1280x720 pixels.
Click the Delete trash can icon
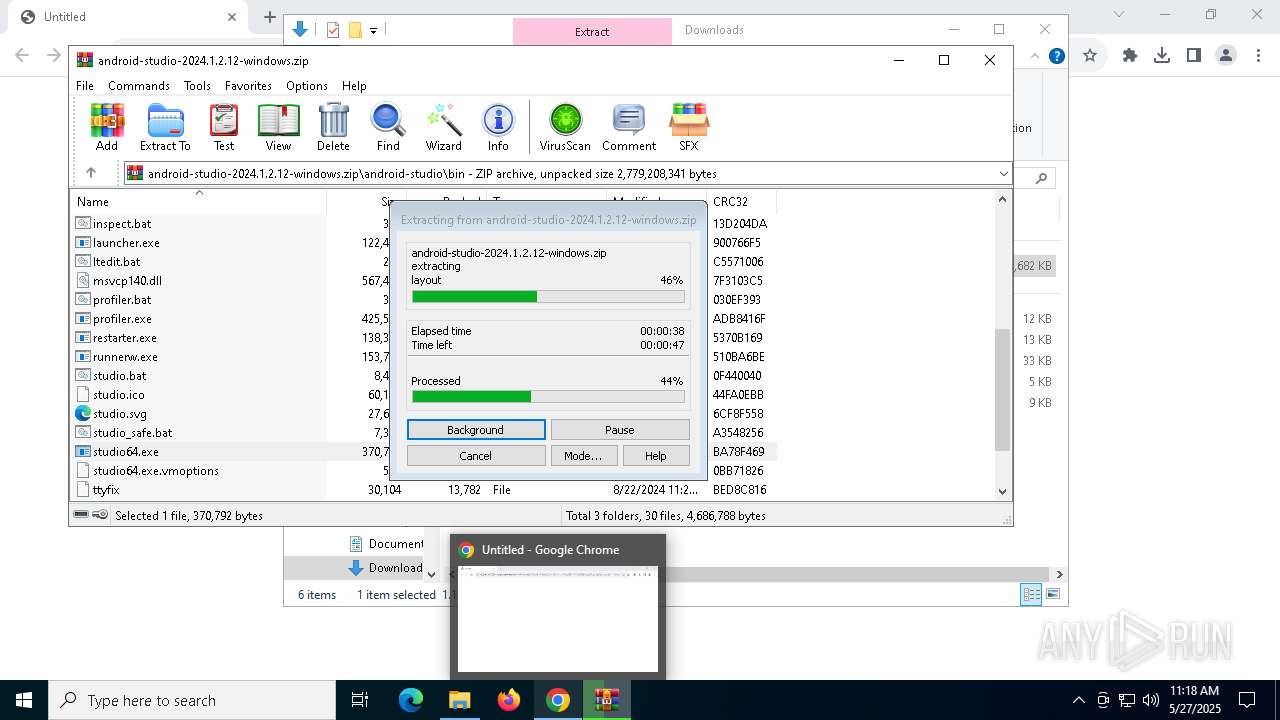point(333,127)
